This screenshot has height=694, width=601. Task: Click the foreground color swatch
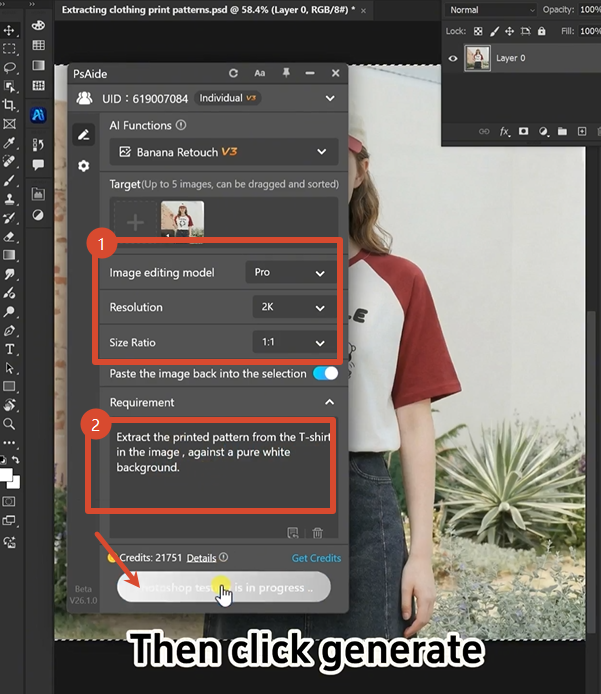[x=5, y=474]
